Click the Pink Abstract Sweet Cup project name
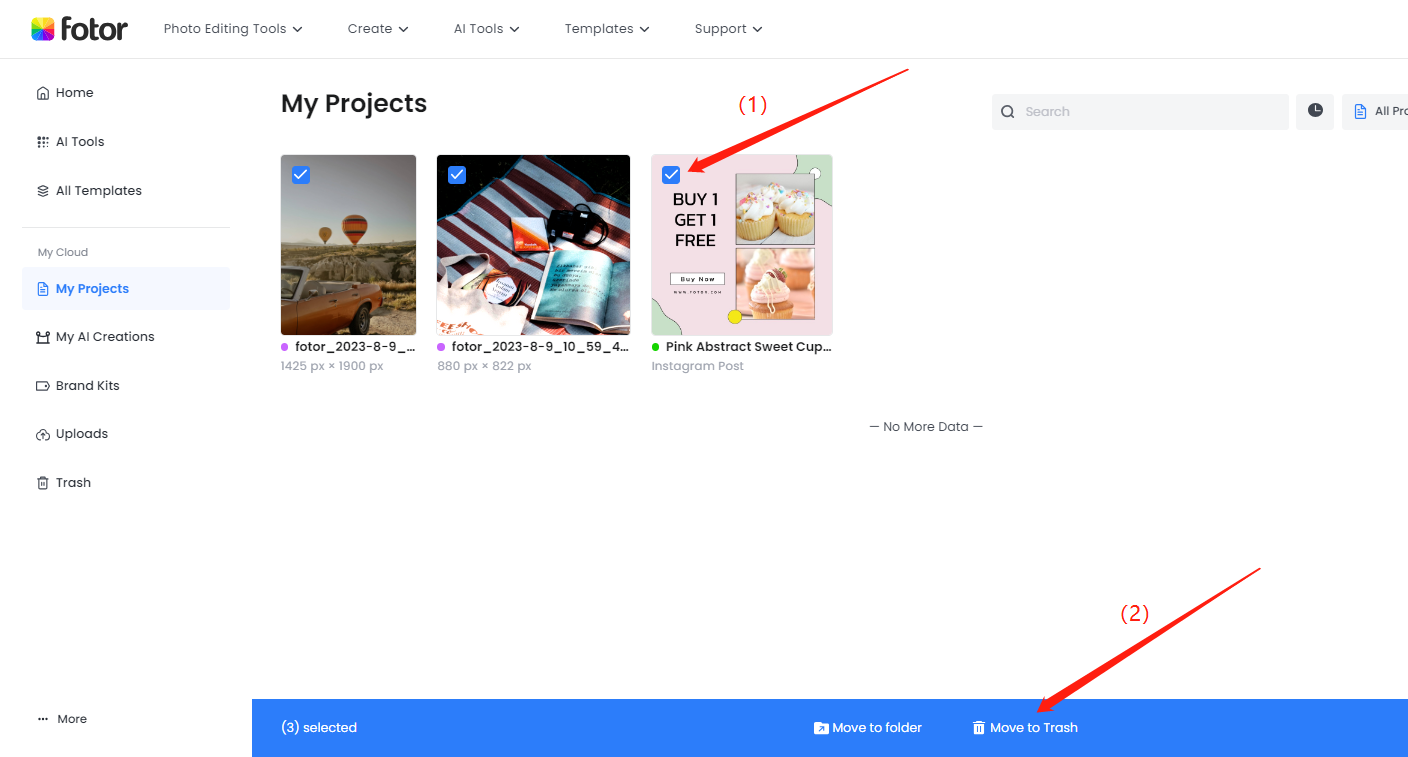Screen dimensions: 1408x757 (x=749, y=347)
